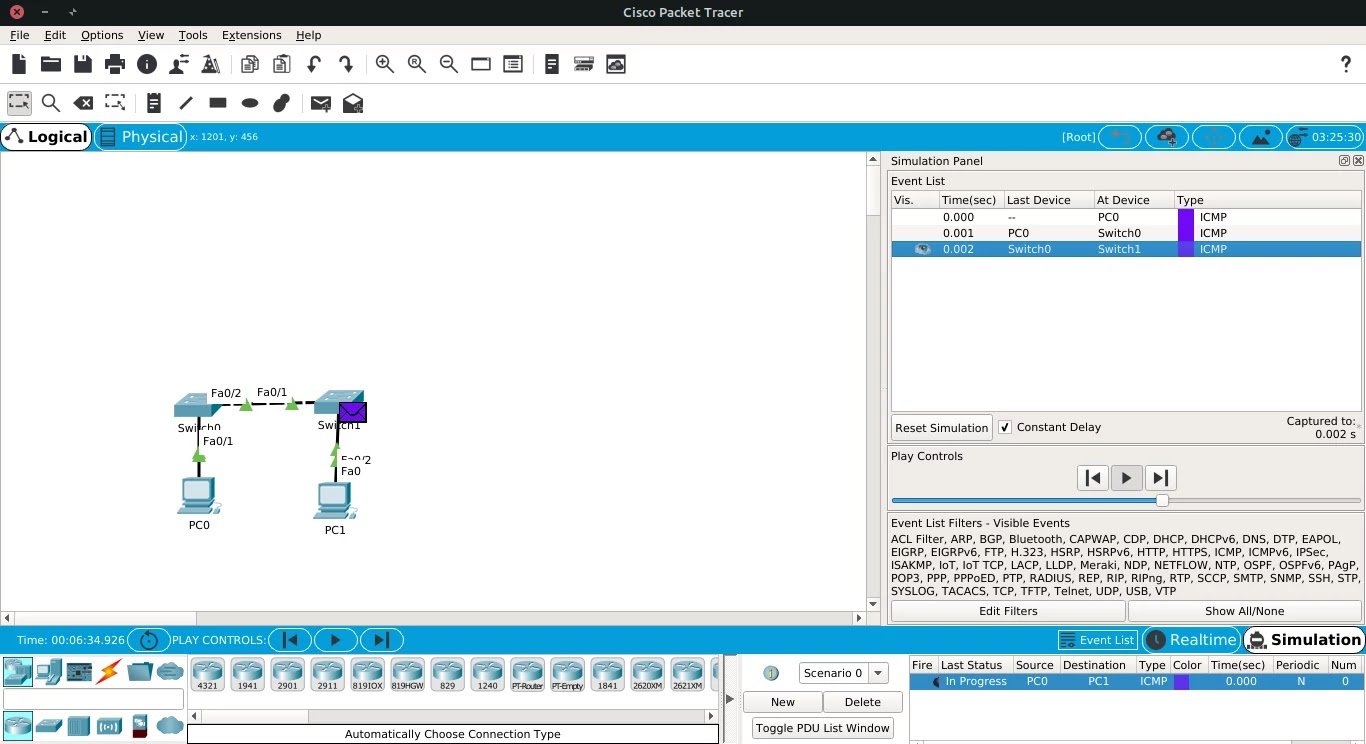Image resolution: width=1366 pixels, height=744 pixels.
Task: Open the cloud PT icon in main toolbar
Action: 616,64
